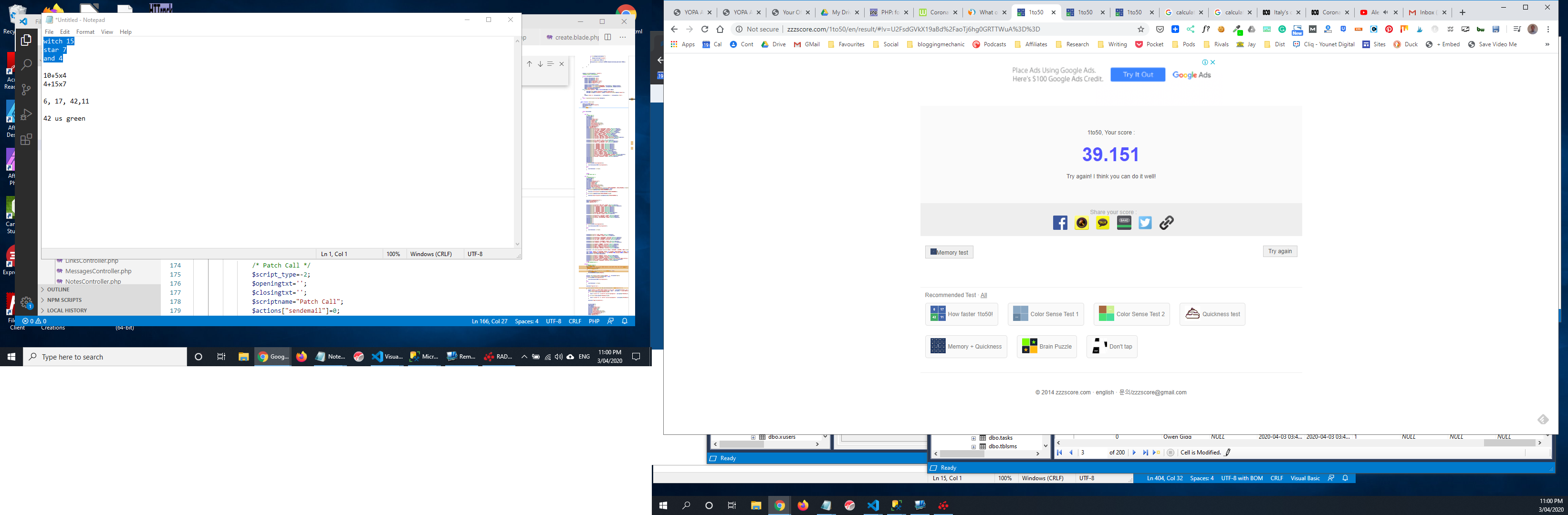This screenshot has height=515, width=1568.
Task: Open the VS Code Explorer icon
Action: coord(26,40)
